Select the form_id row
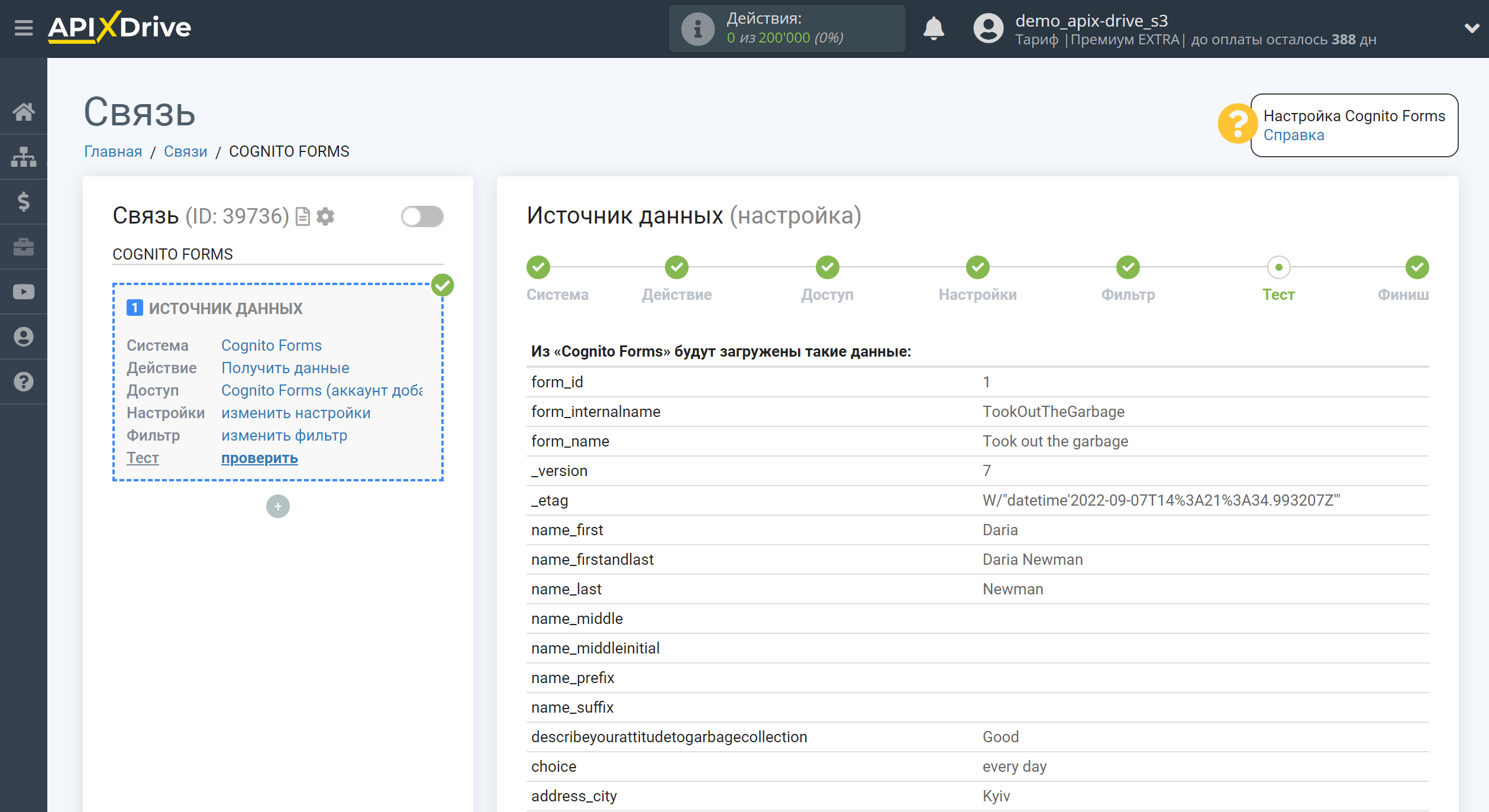This screenshot has height=812, width=1489. (x=977, y=382)
